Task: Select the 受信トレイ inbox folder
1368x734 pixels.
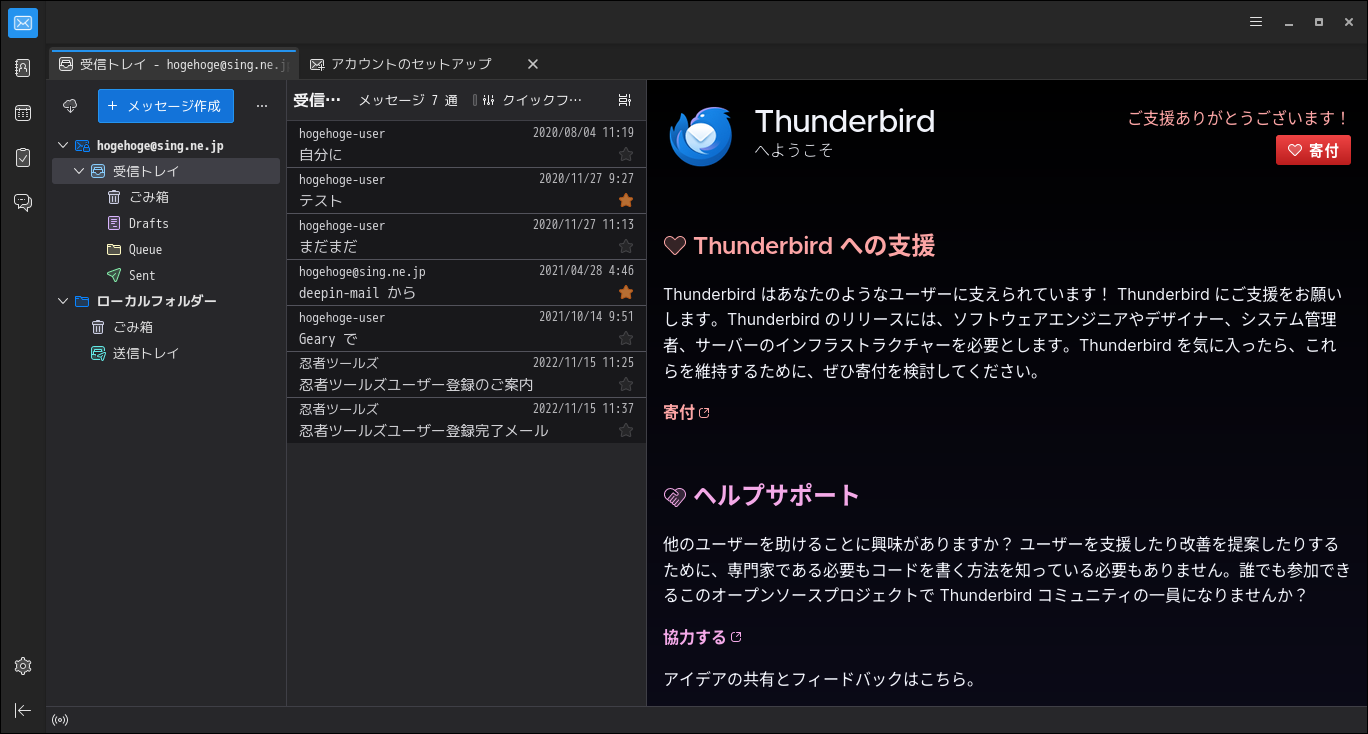Action: click(166, 171)
